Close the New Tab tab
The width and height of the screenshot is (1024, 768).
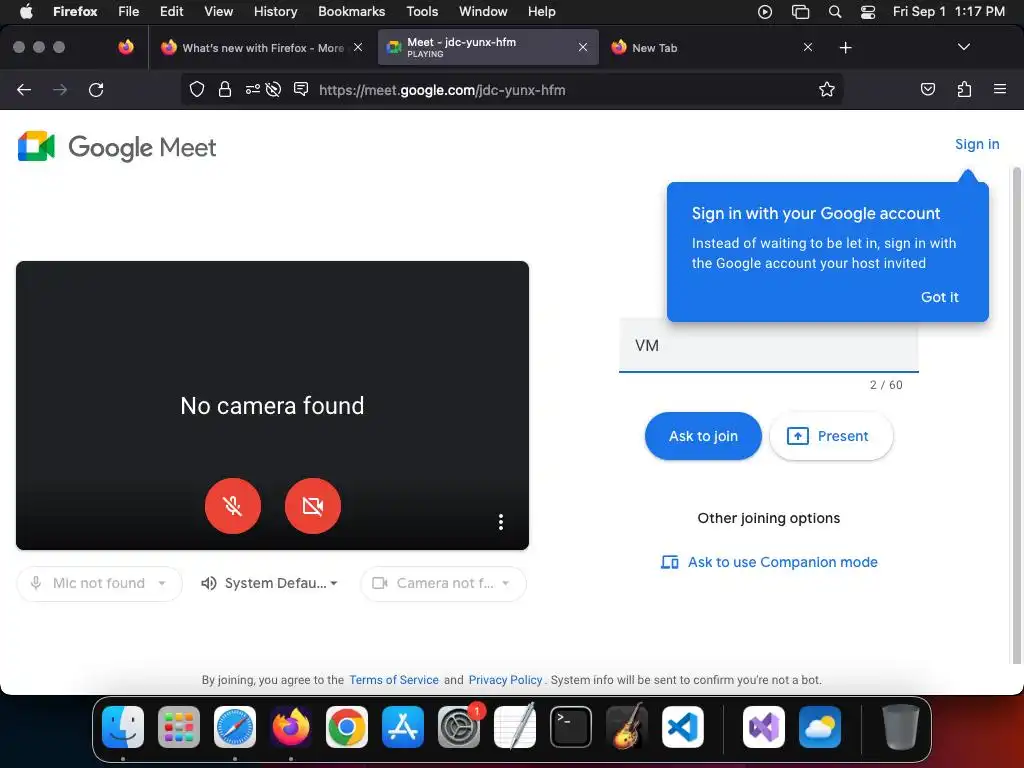pyautogui.click(x=808, y=47)
